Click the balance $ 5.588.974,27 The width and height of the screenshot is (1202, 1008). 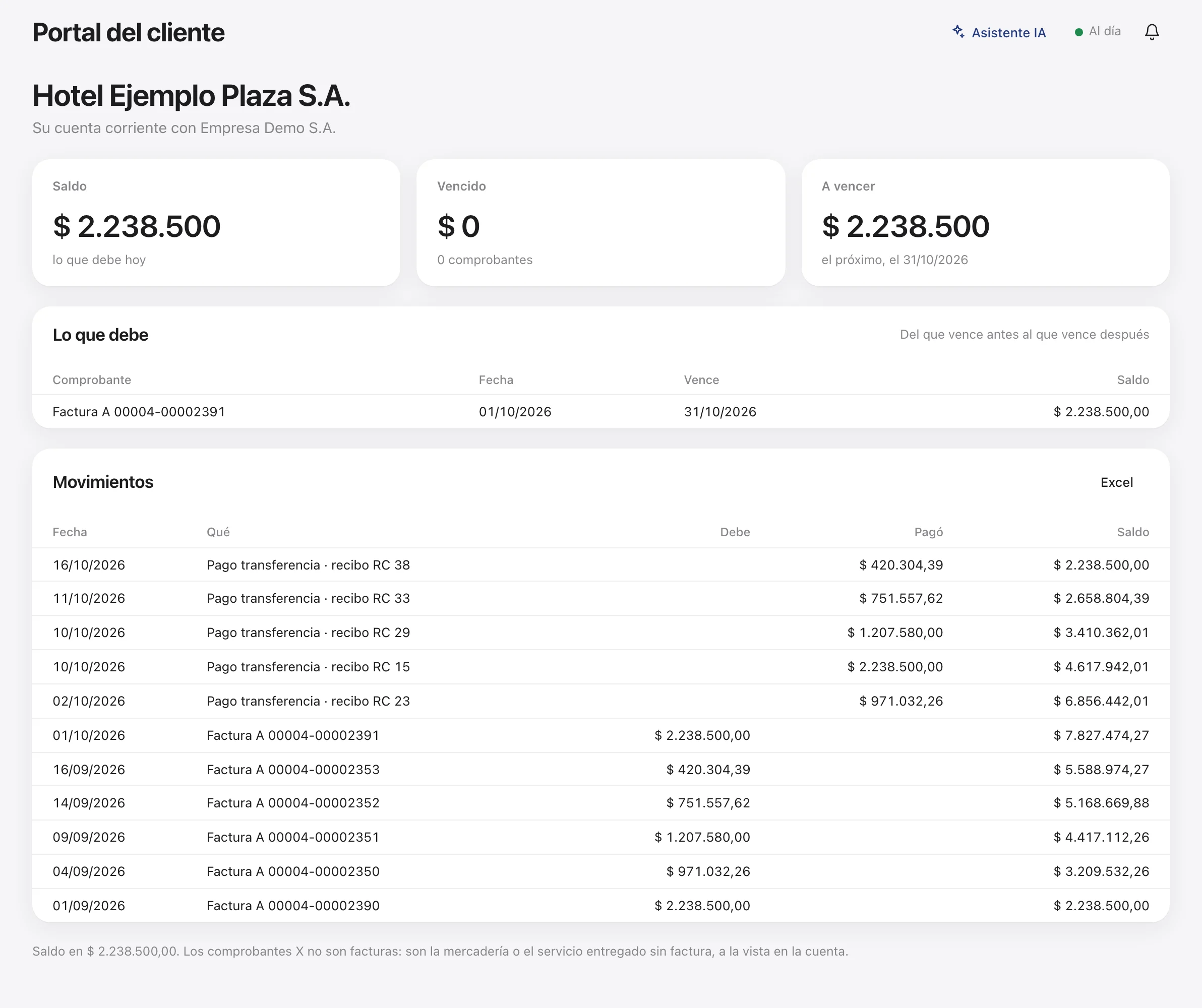click(1101, 770)
